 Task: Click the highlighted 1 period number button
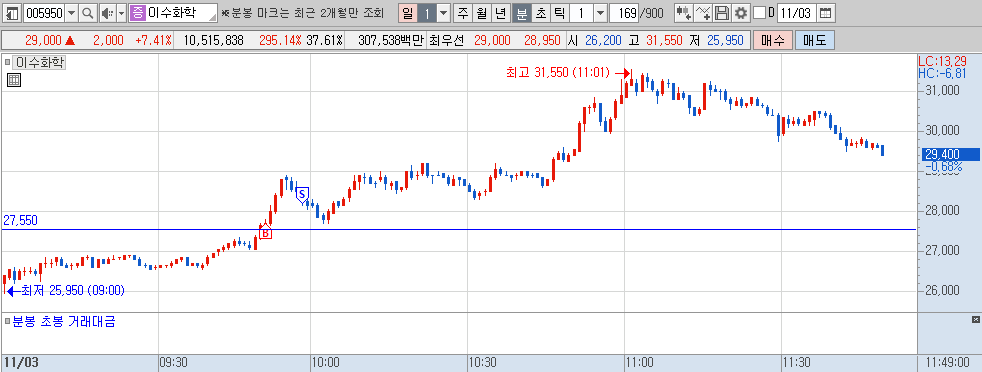coord(426,13)
